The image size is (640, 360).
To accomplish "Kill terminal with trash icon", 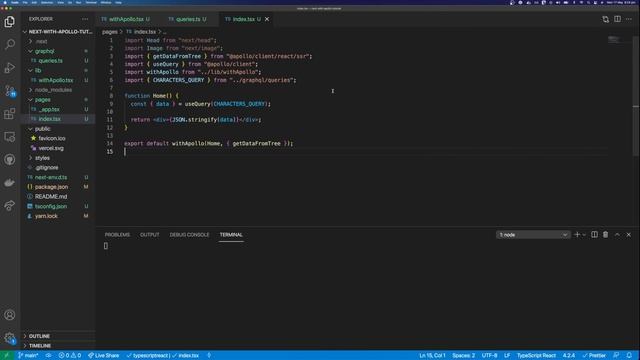I will point(606,235).
